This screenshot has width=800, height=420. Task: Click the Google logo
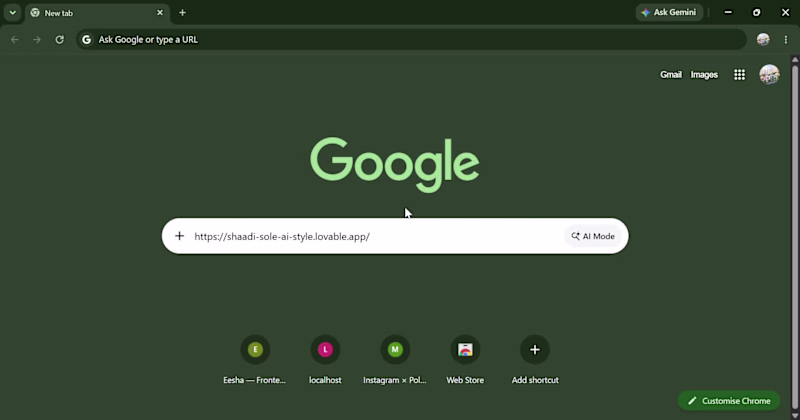click(x=394, y=164)
